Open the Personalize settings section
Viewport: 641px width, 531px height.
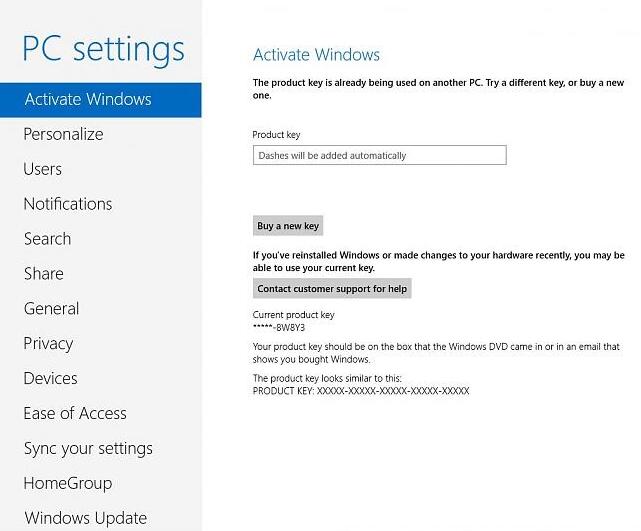pos(63,134)
